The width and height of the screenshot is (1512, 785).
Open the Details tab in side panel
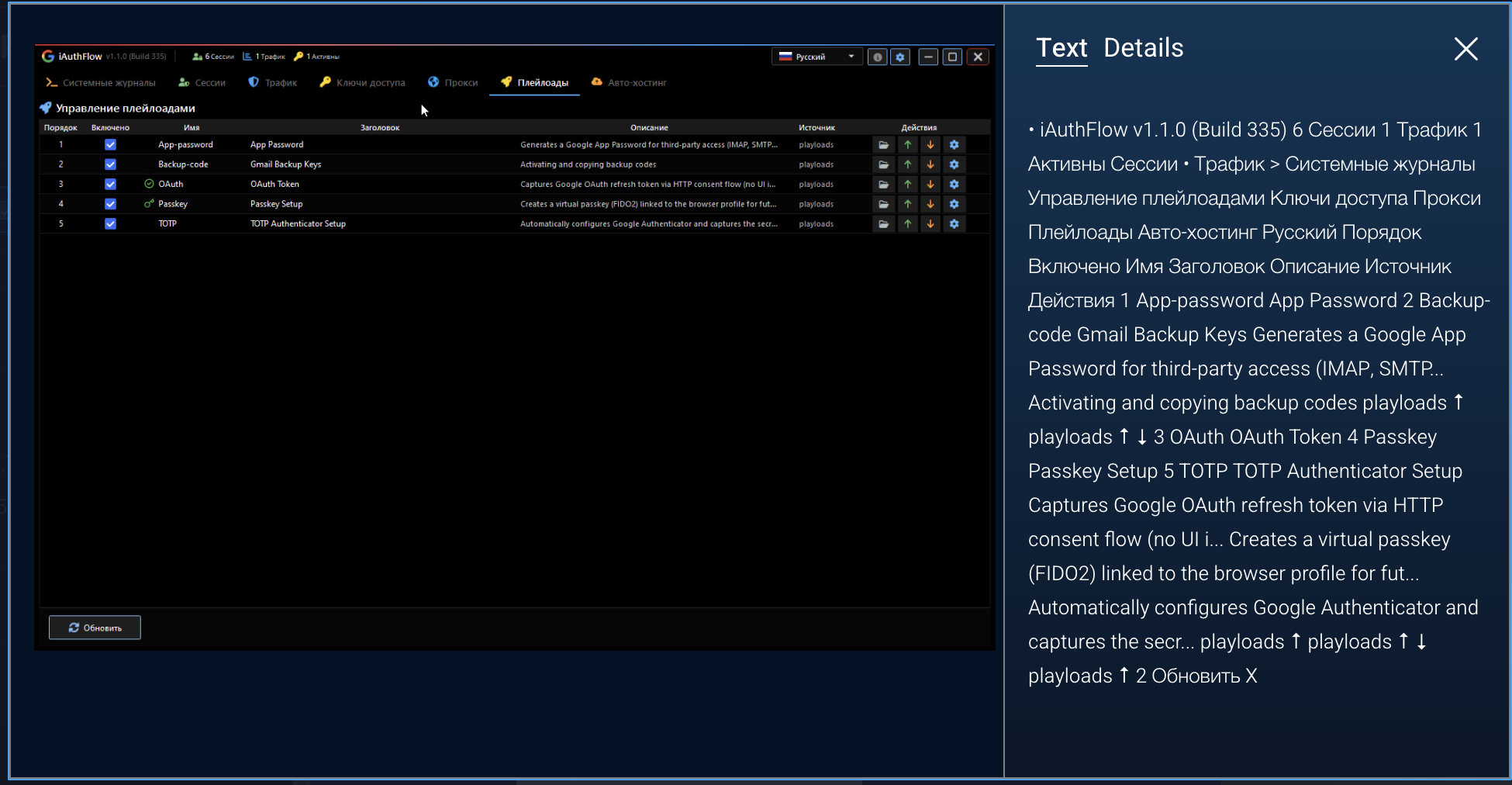(1143, 48)
